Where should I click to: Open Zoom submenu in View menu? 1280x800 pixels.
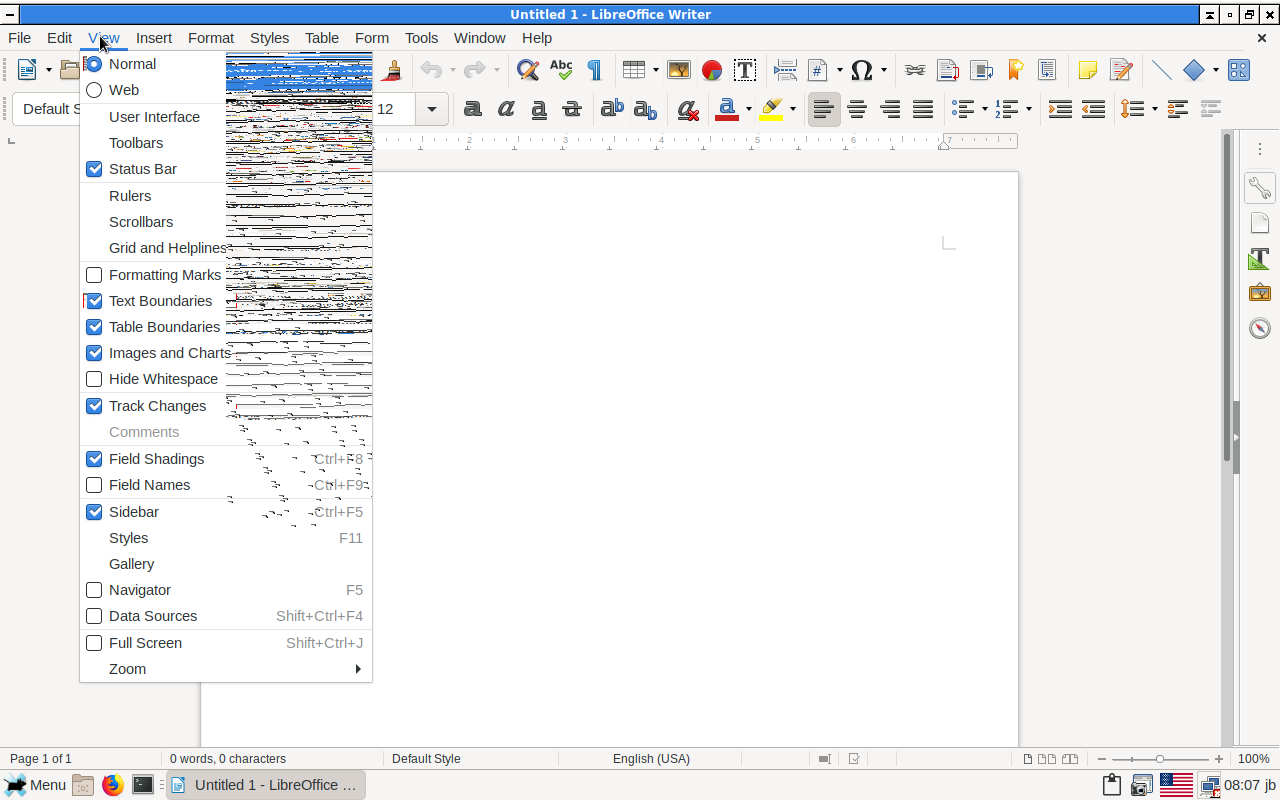tap(226, 669)
